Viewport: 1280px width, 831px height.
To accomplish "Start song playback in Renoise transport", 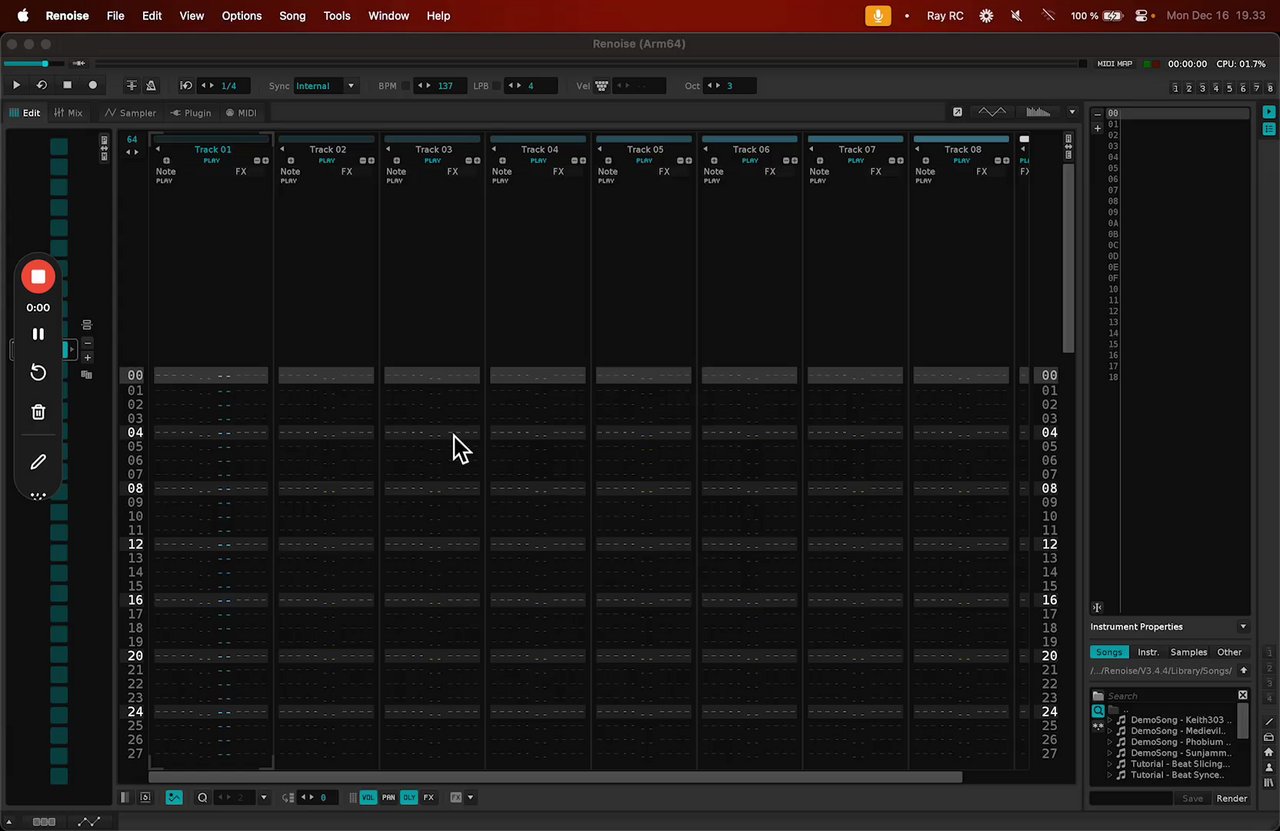I will click(16, 86).
